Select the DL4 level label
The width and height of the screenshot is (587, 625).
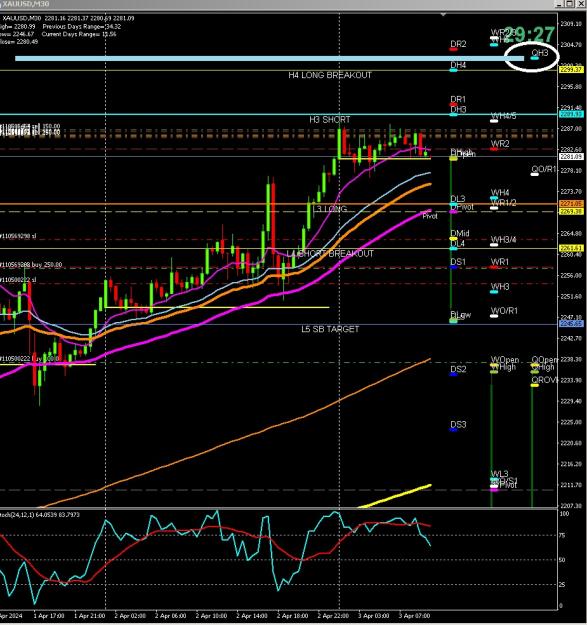(457, 243)
